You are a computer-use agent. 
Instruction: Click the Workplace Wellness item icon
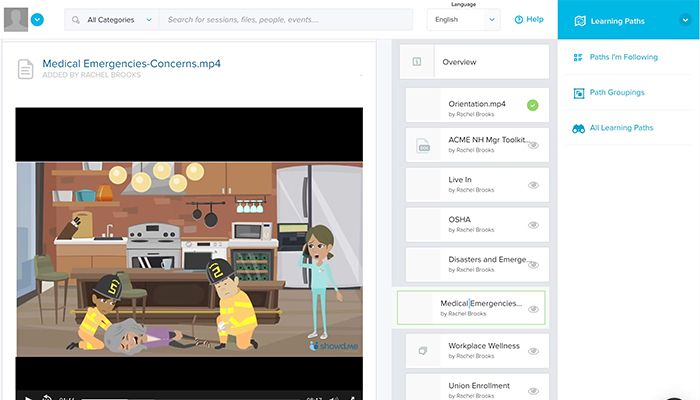(423, 350)
